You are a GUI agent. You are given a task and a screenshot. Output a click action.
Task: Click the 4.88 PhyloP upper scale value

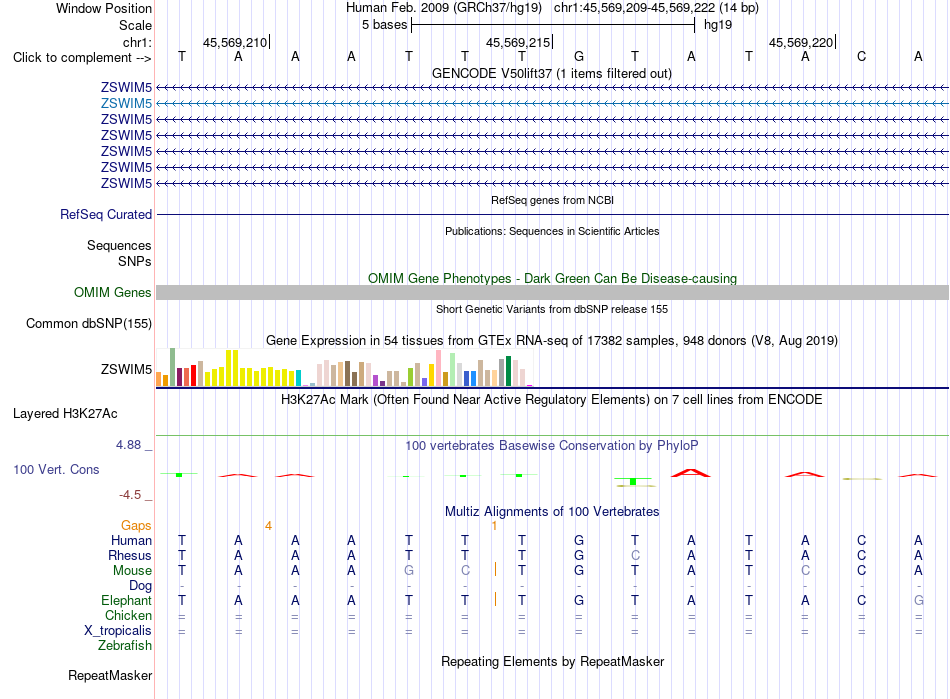pyautogui.click(x=128, y=445)
